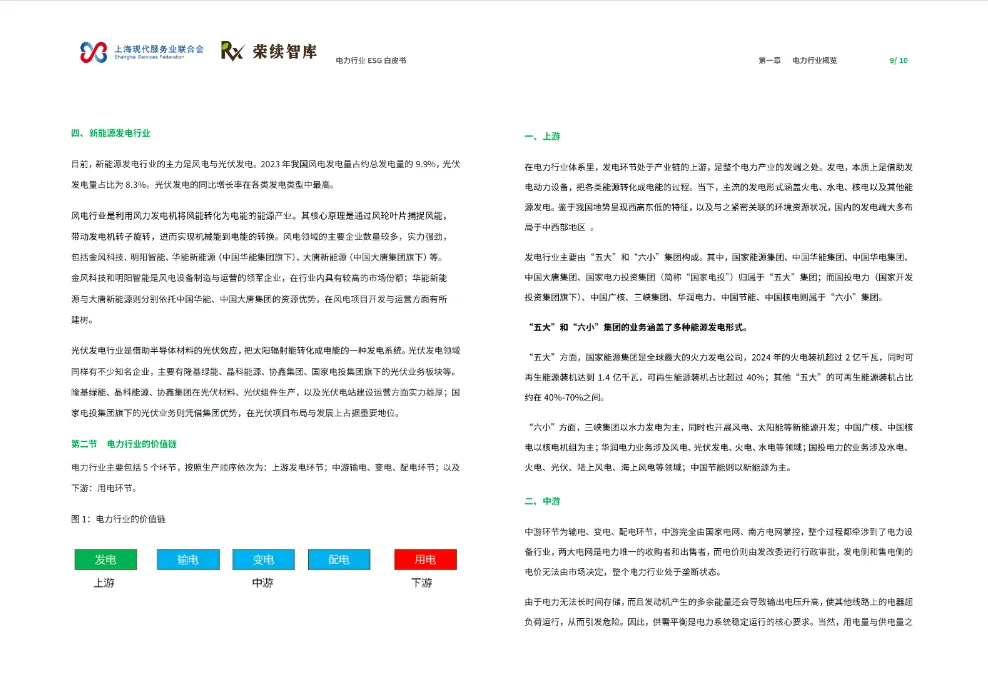Viewport: 988px width, 700px height.
Task: Click the 下游 label under 用电
Action: (422, 583)
